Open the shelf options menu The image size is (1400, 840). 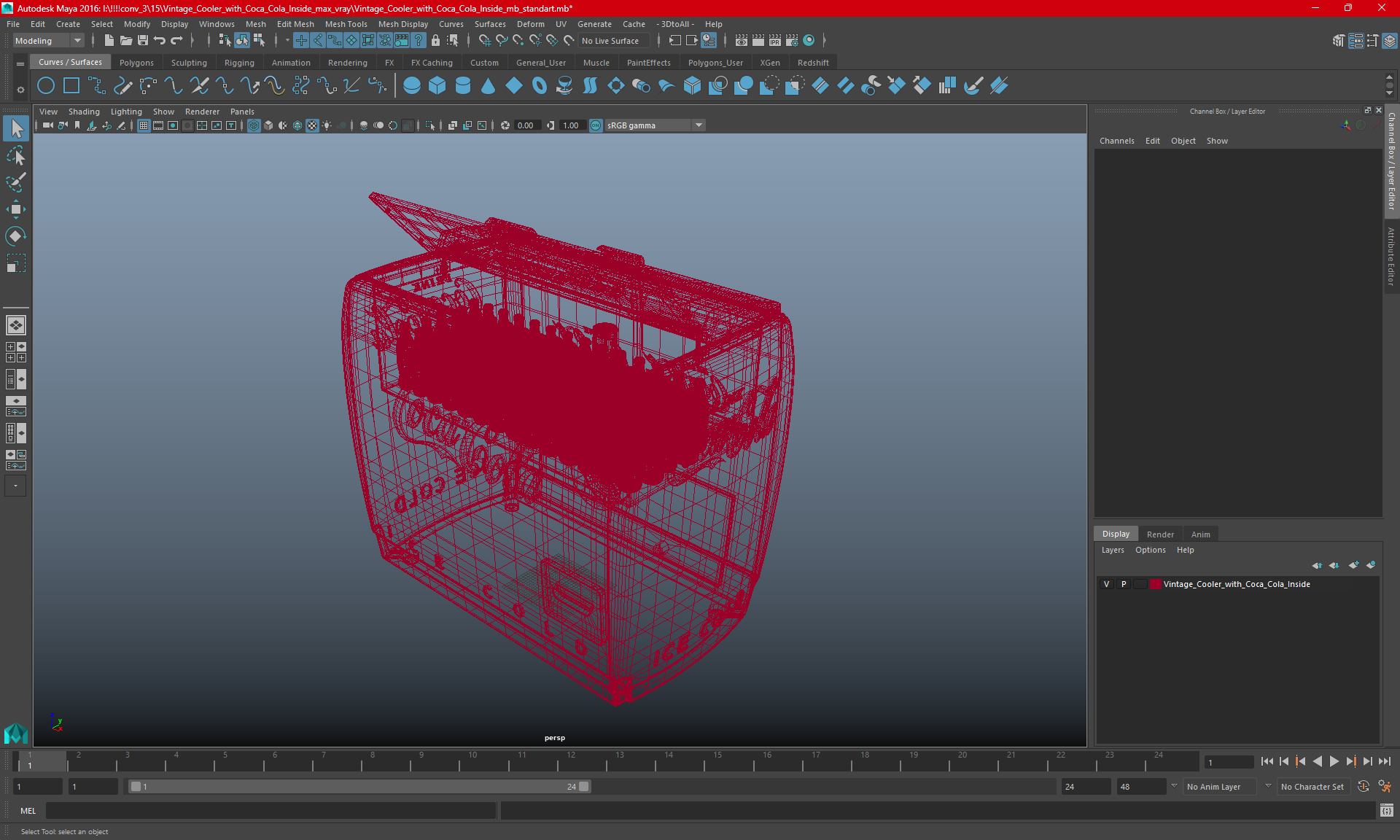click(20, 90)
